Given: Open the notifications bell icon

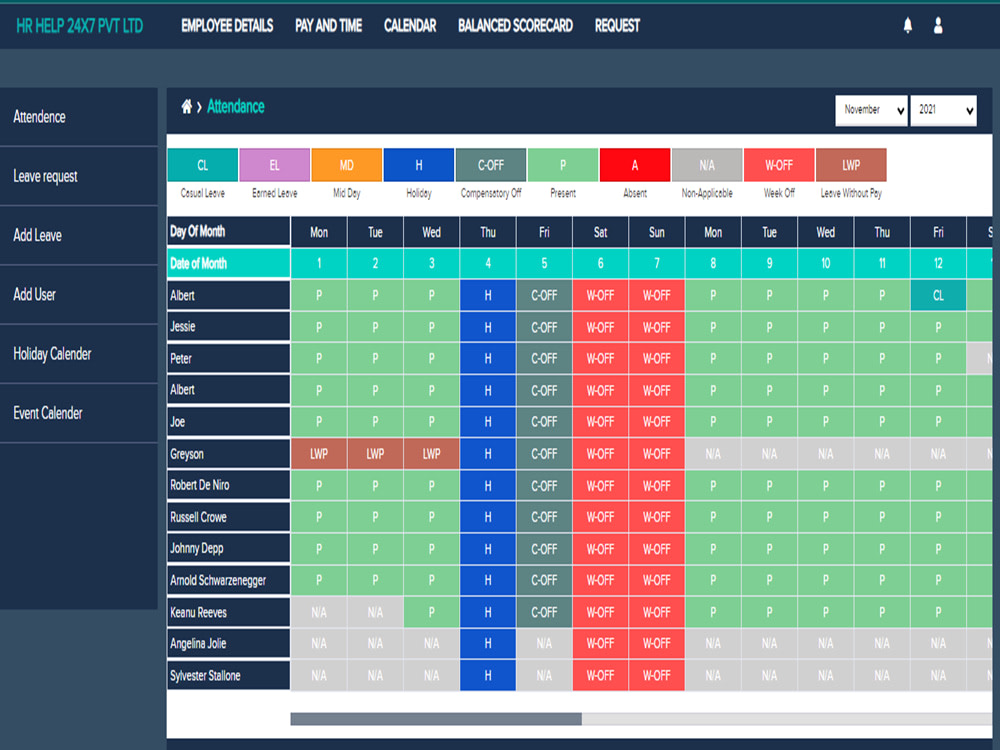Looking at the screenshot, I should point(908,26).
